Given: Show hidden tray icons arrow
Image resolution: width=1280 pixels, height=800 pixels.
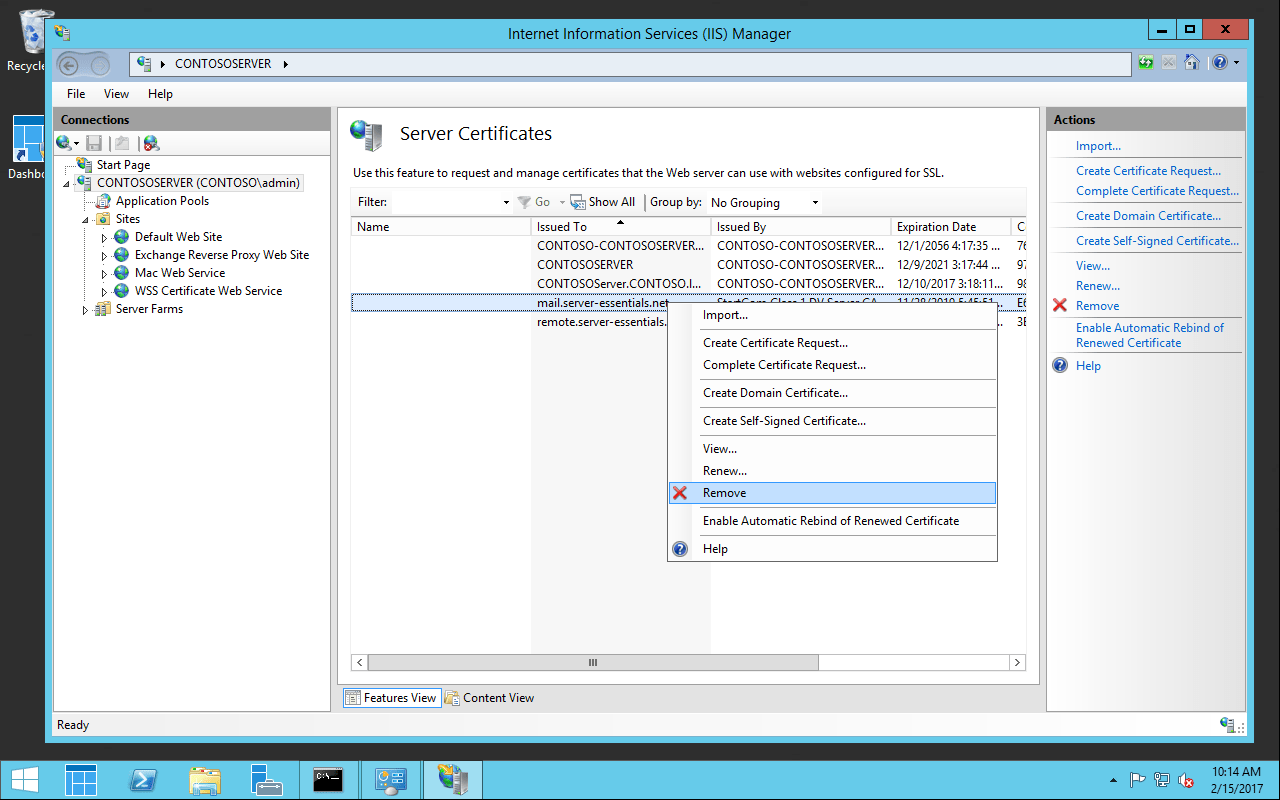Looking at the screenshot, I should (1113, 780).
